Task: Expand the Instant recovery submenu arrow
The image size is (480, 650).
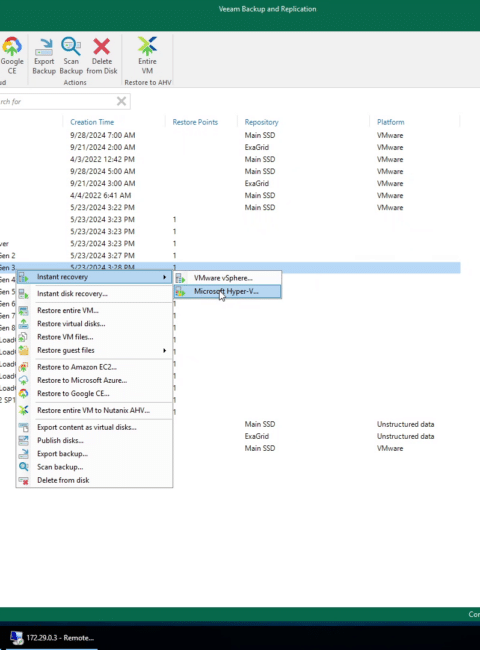Action: [x=165, y=277]
